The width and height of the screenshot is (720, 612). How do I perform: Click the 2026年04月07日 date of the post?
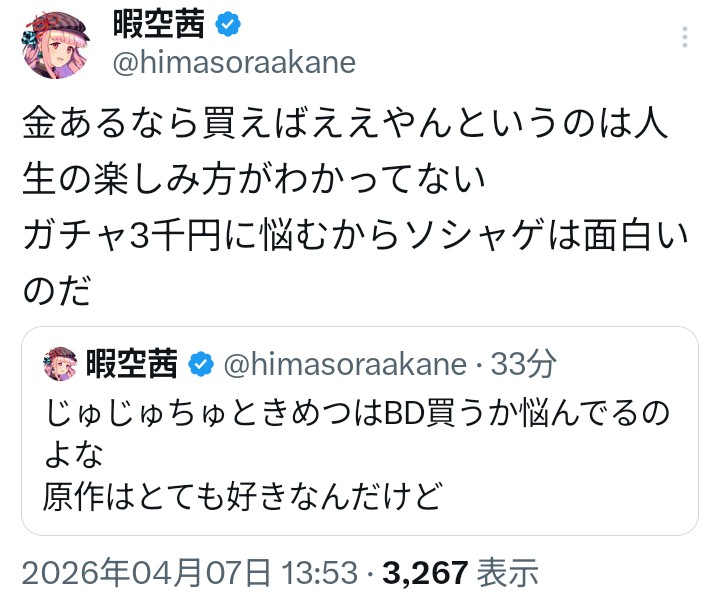coord(145,573)
